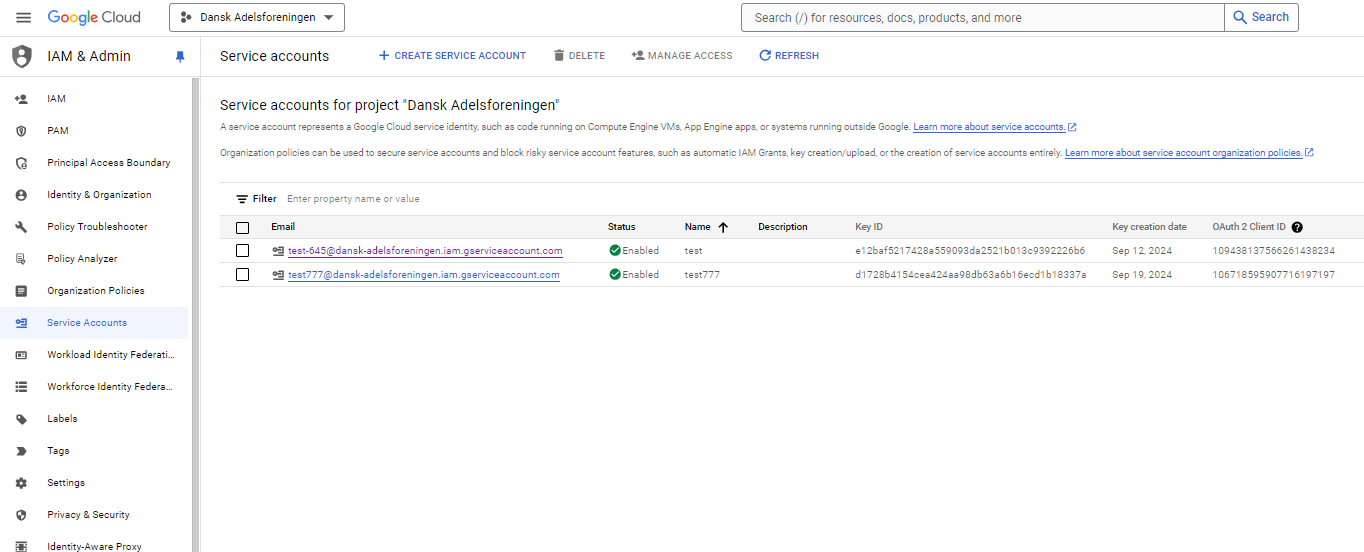Viewport: 1364px width, 552px height.
Task: Select the checkbox for test777 account
Action: [242, 275]
